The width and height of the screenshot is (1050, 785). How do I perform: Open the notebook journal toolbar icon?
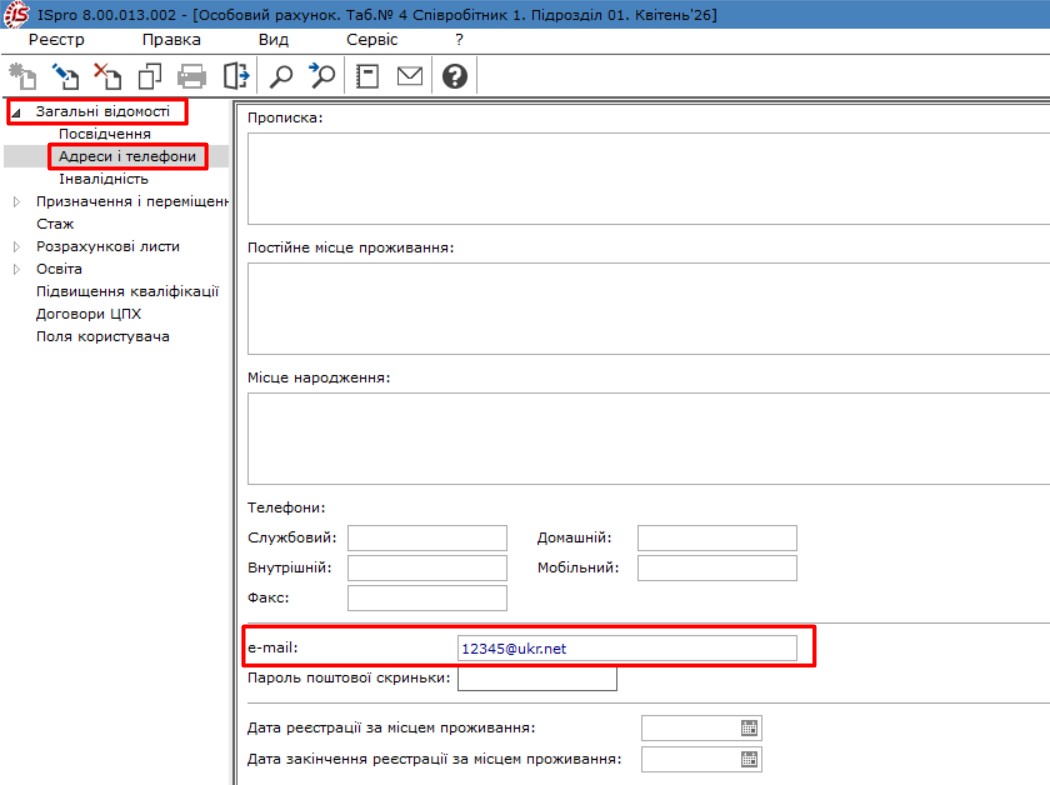tap(367, 76)
